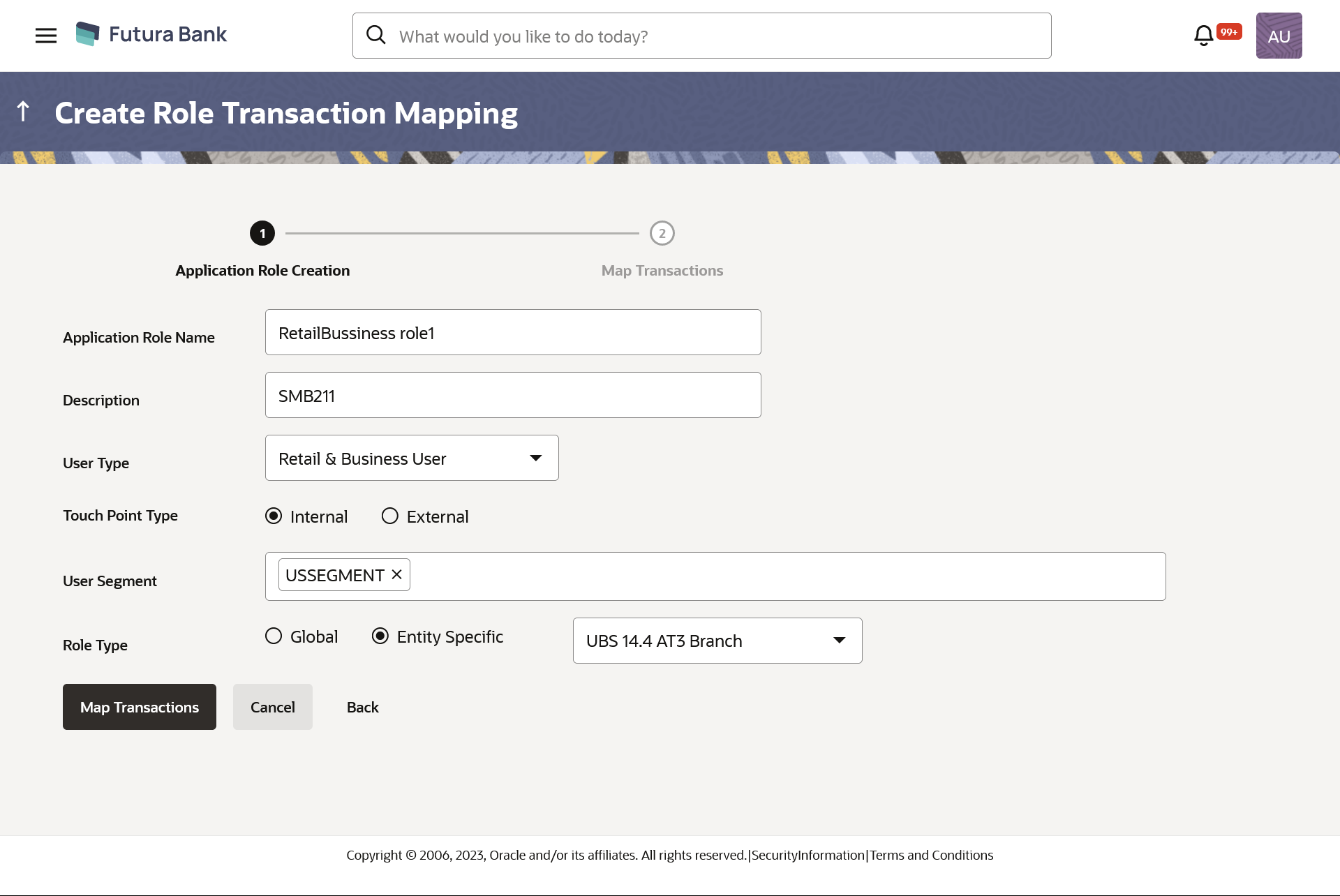1340x896 pixels.
Task: Select the Internal touch point radio button
Action: click(274, 516)
